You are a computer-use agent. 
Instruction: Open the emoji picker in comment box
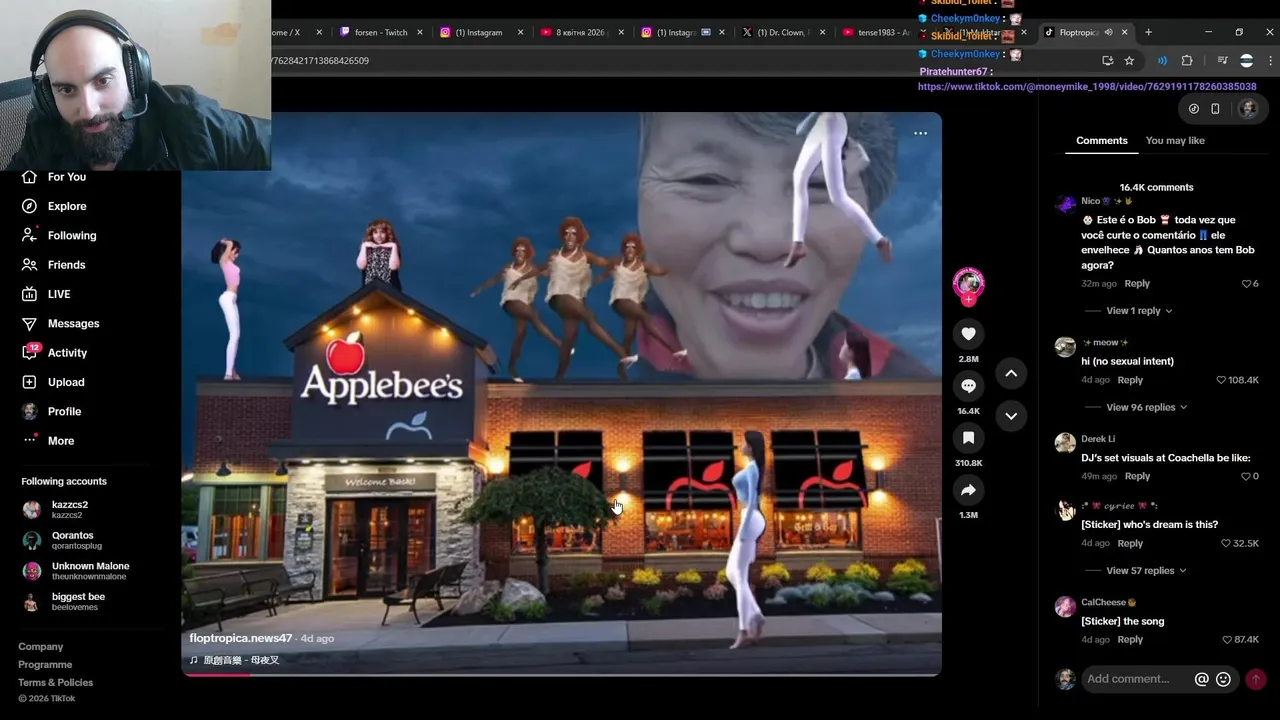coord(1223,679)
